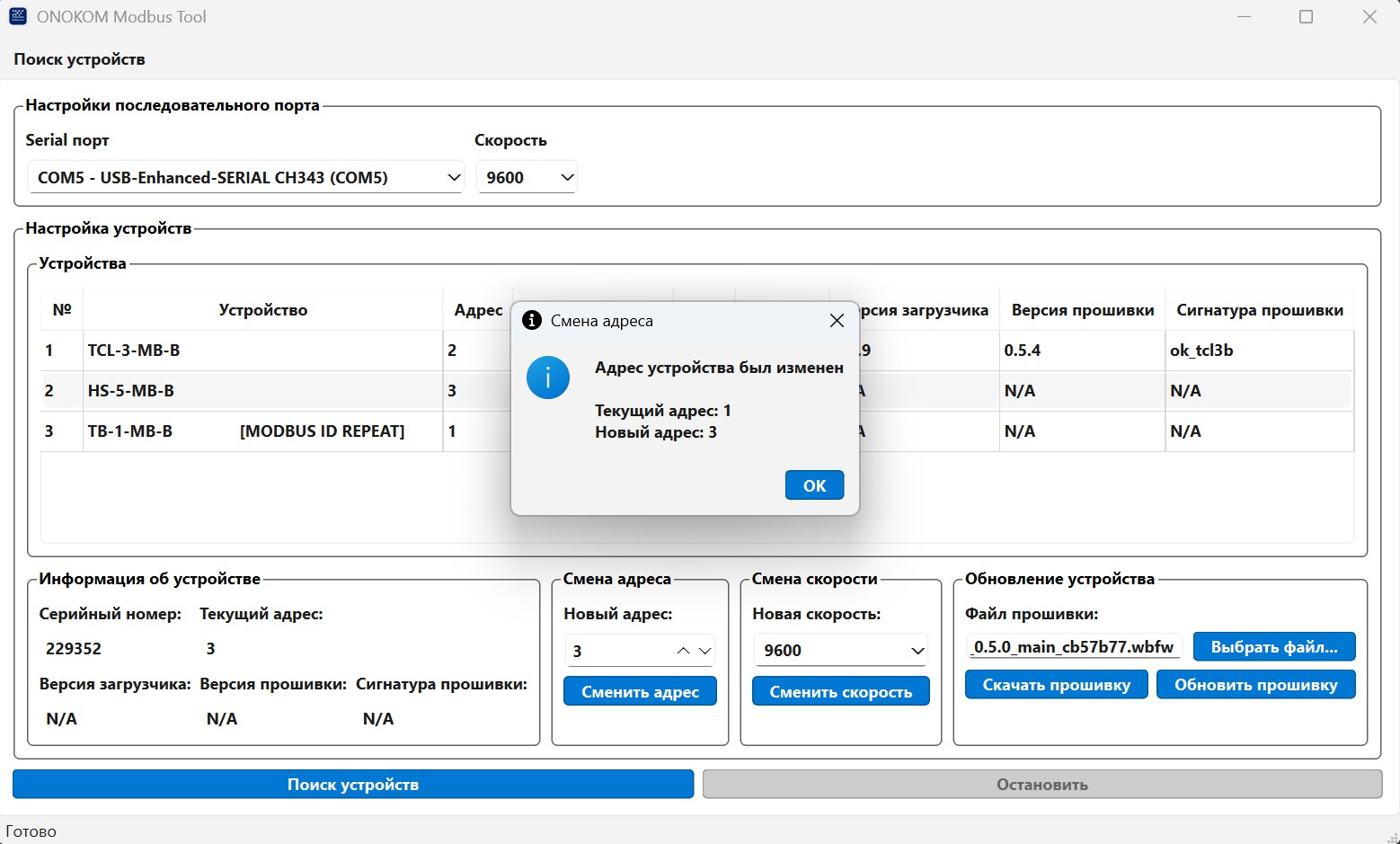Close the Смена адреса dialog with X
This screenshot has height=844, width=1400.
pyautogui.click(x=837, y=321)
